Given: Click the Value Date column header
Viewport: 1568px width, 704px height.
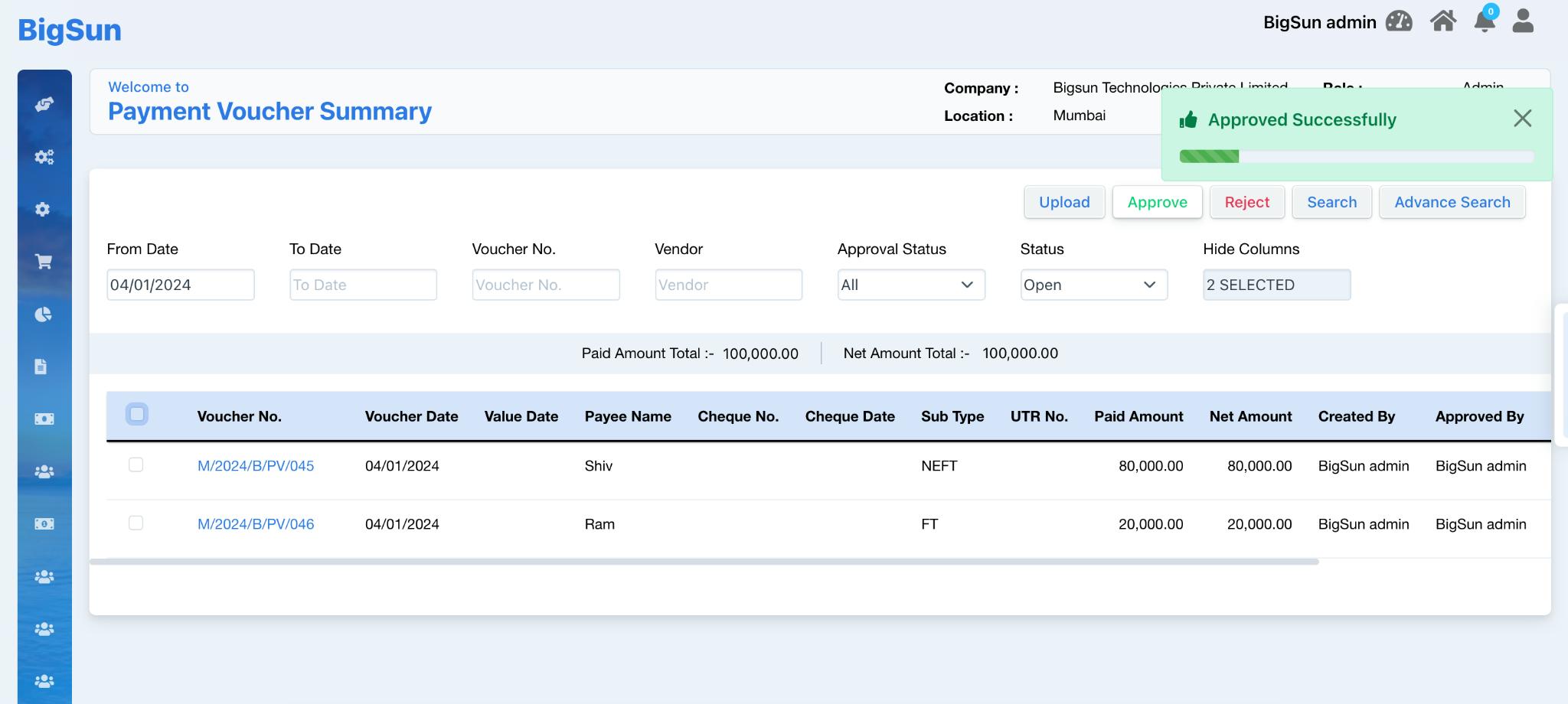Looking at the screenshot, I should pos(521,416).
